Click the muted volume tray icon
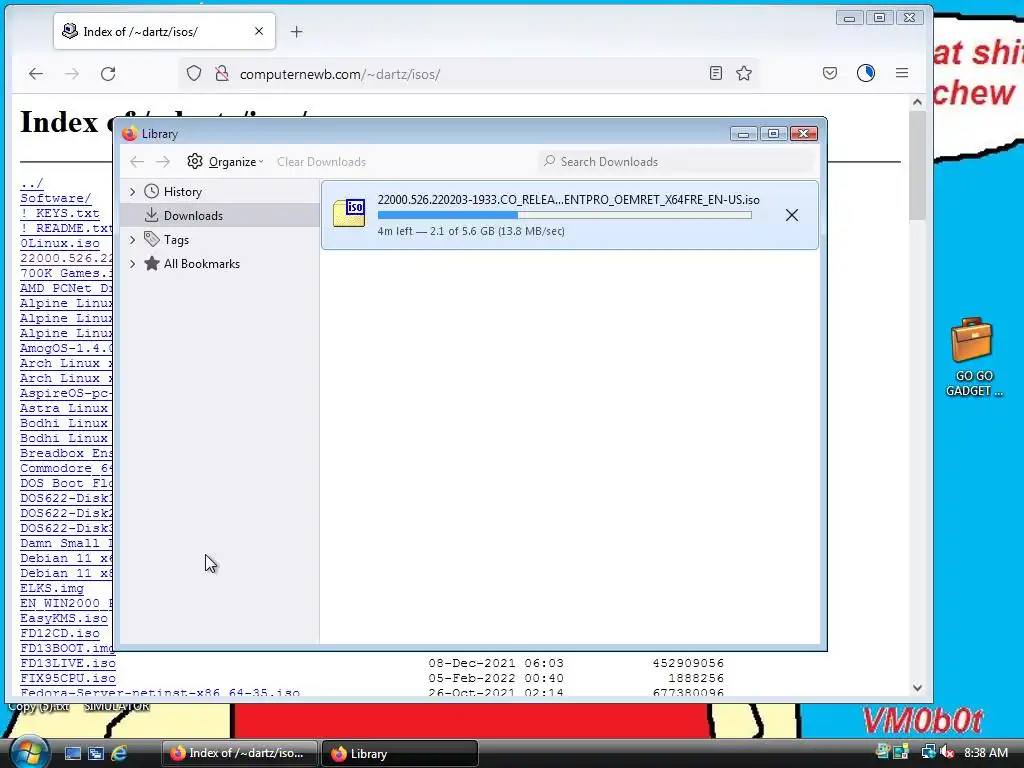Screen dimensions: 1024x768 pos(947,752)
